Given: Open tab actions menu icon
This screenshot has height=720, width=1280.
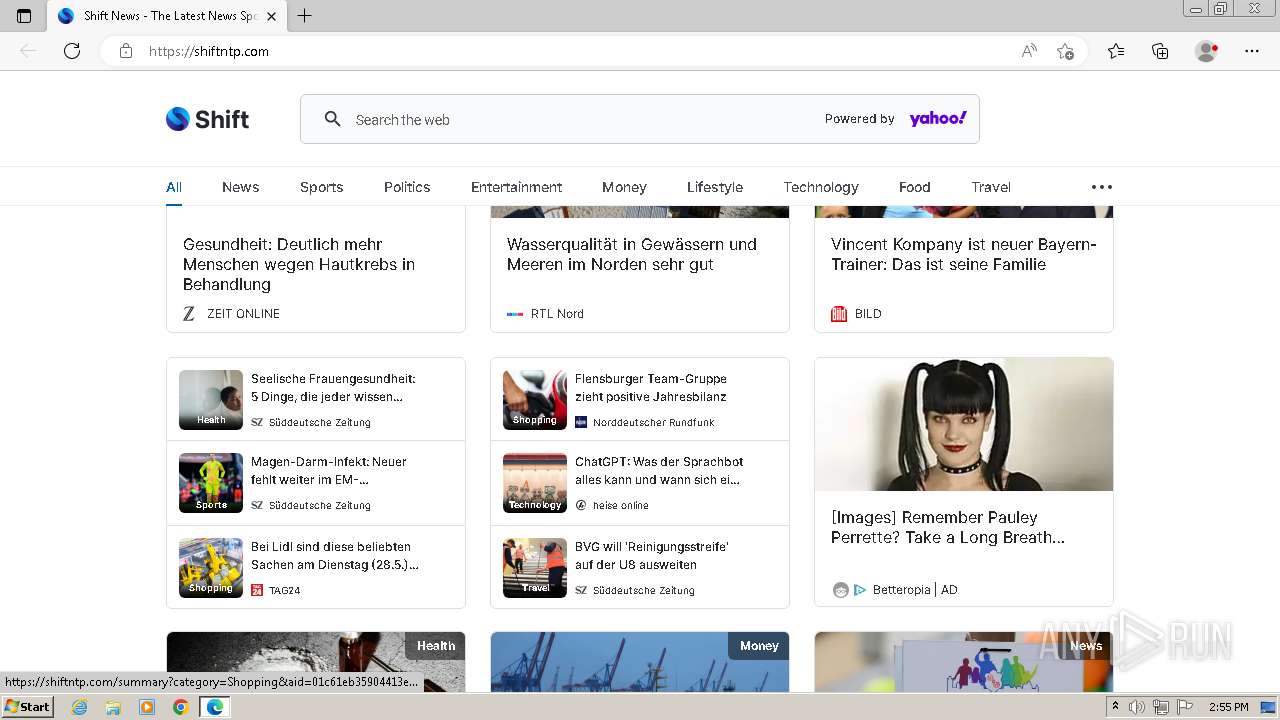Looking at the screenshot, I should tap(24, 16).
